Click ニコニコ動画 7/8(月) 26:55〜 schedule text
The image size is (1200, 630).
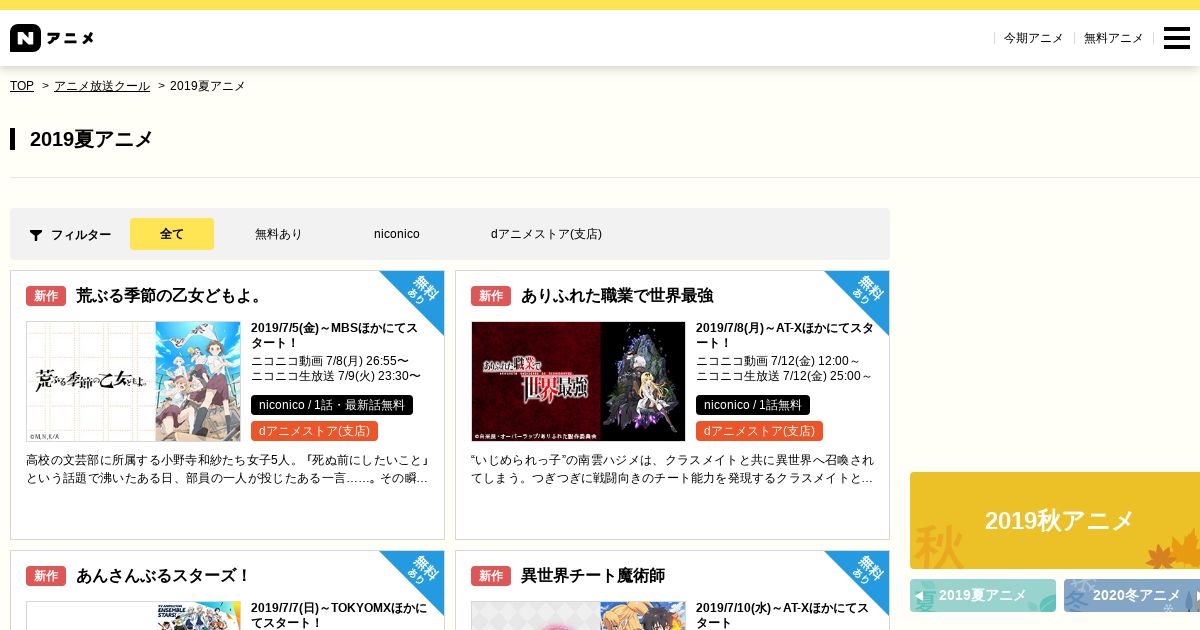point(329,361)
